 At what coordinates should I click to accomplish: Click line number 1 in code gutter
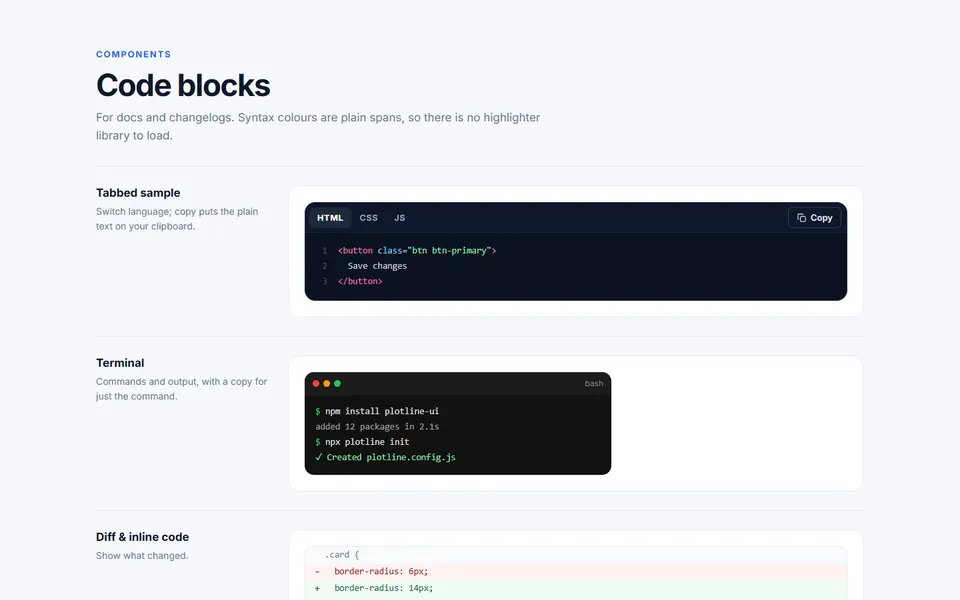[324, 250]
